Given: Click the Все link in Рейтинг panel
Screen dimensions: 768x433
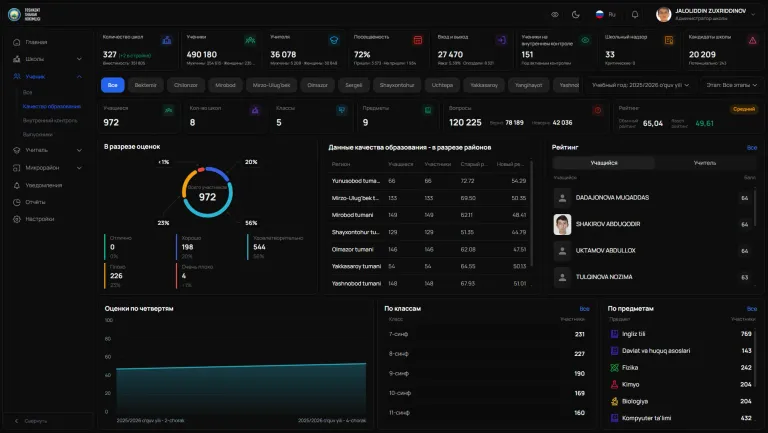Looking at the screenshot, I should [x=752, y=147].
